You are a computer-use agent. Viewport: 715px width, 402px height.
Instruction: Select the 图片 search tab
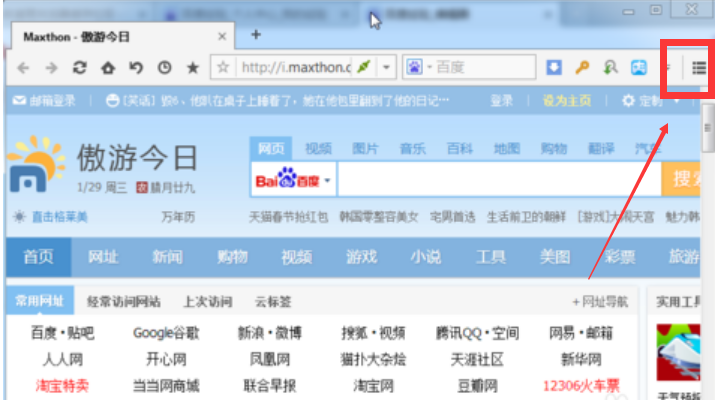point(365,149)
